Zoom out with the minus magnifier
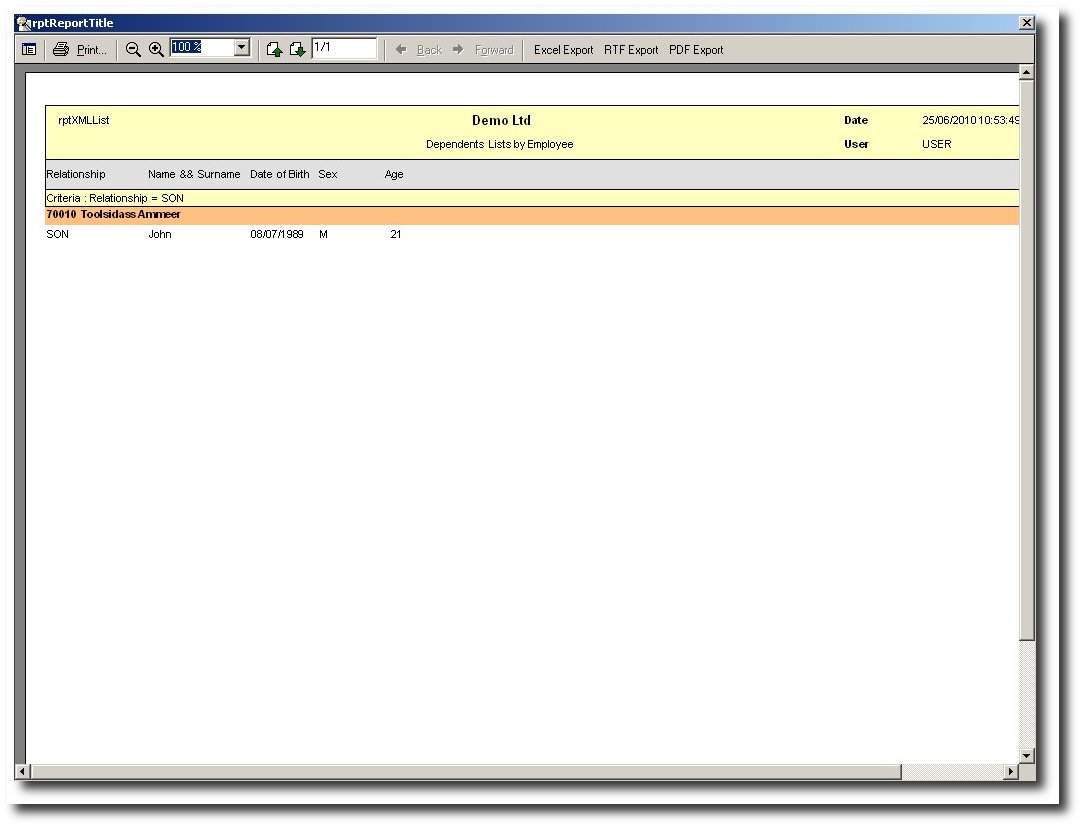 click(x=133, y=49)
